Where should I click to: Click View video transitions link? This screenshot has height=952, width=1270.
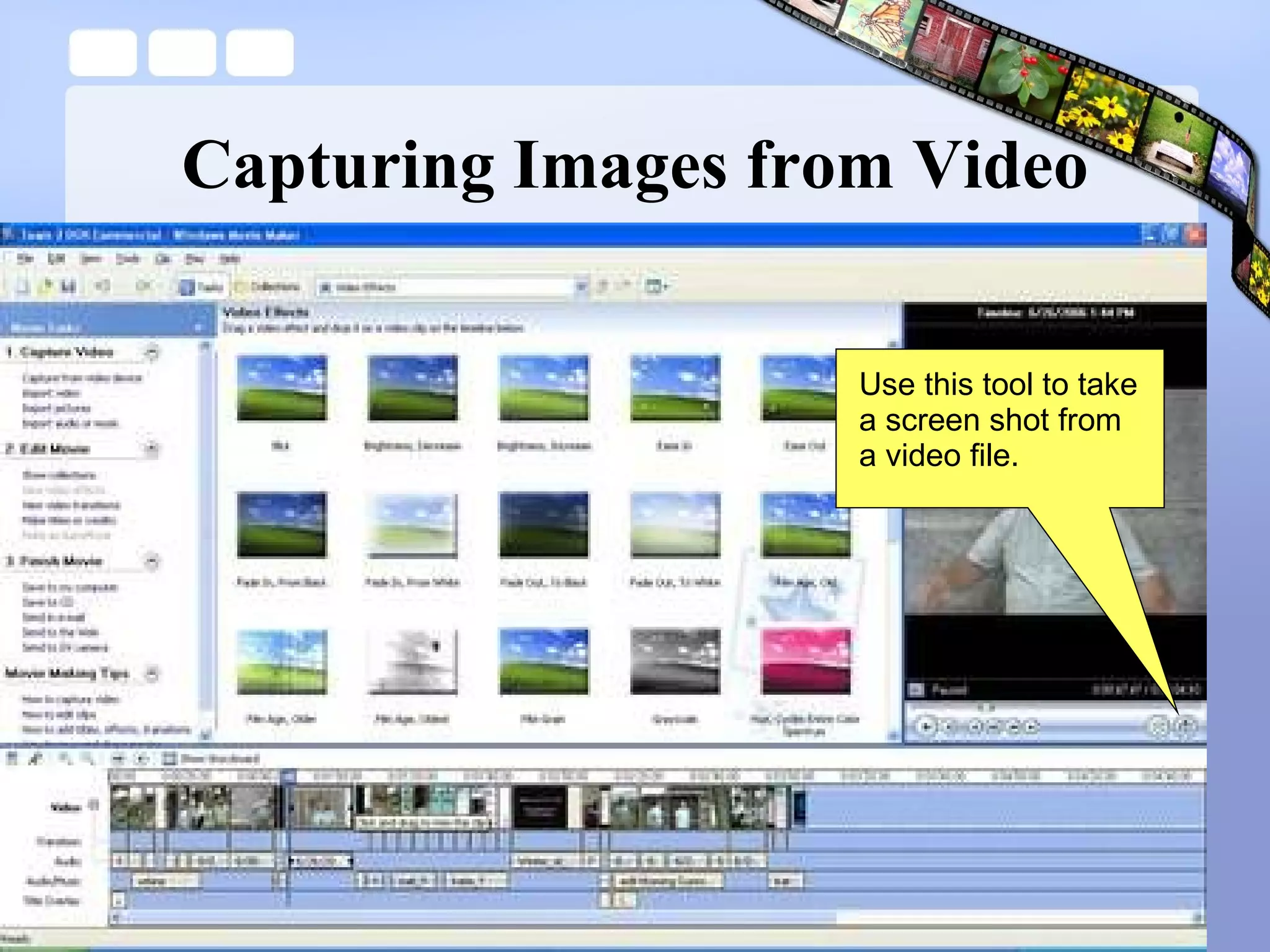(x=71, y=505)
